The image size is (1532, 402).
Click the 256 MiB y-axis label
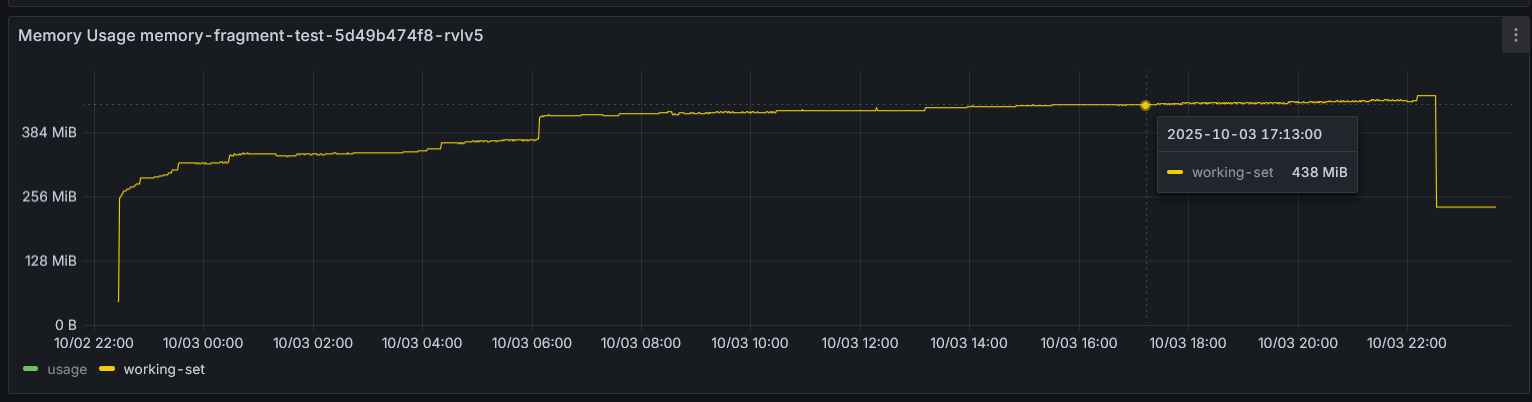[50, 197]
